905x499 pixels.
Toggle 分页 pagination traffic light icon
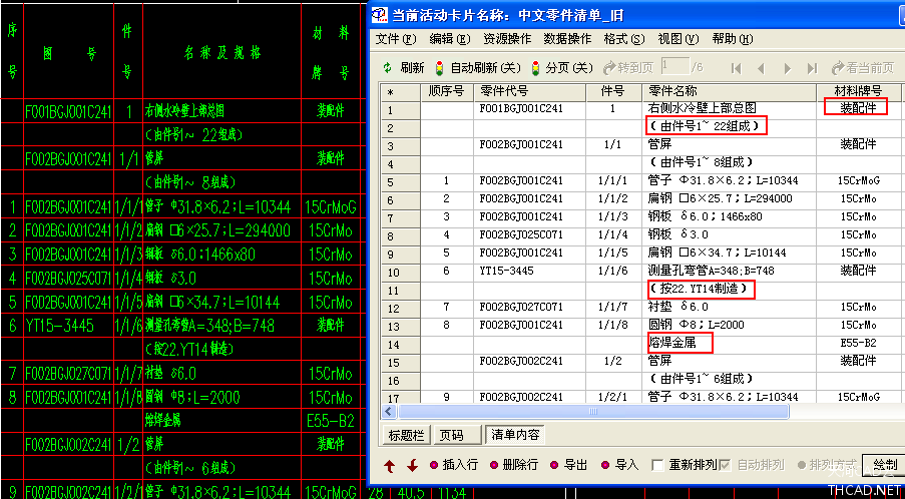point(536,68)
